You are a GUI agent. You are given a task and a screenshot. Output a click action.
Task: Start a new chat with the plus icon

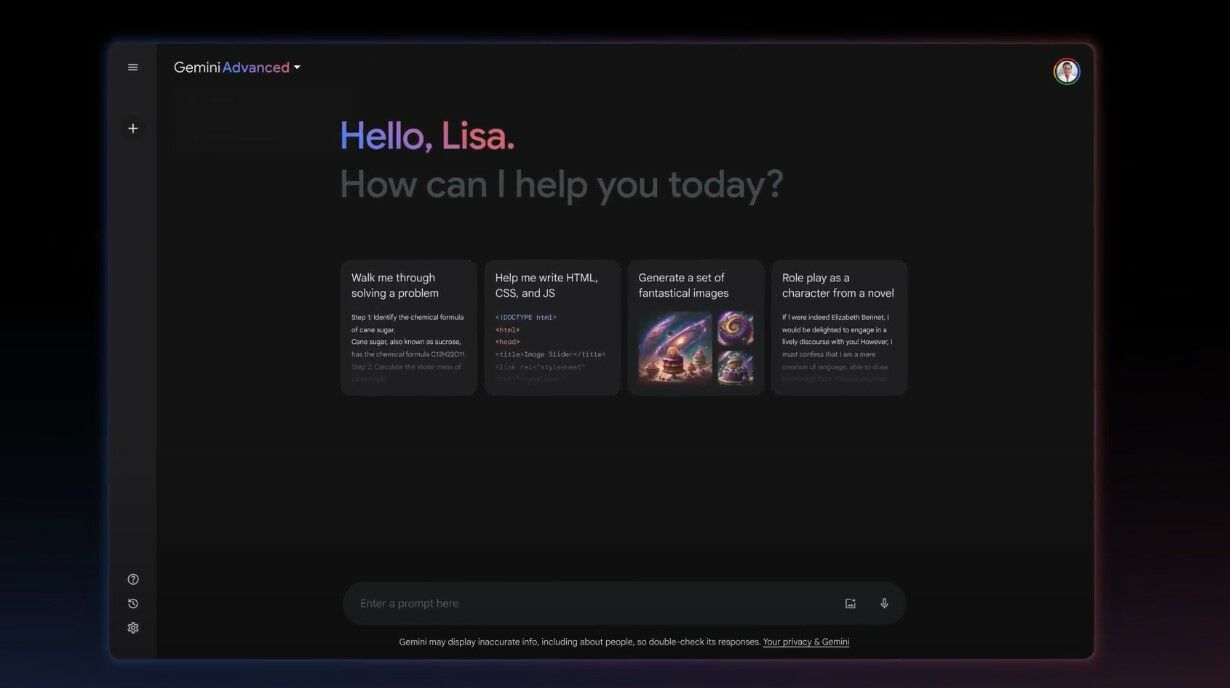(132, 128)
